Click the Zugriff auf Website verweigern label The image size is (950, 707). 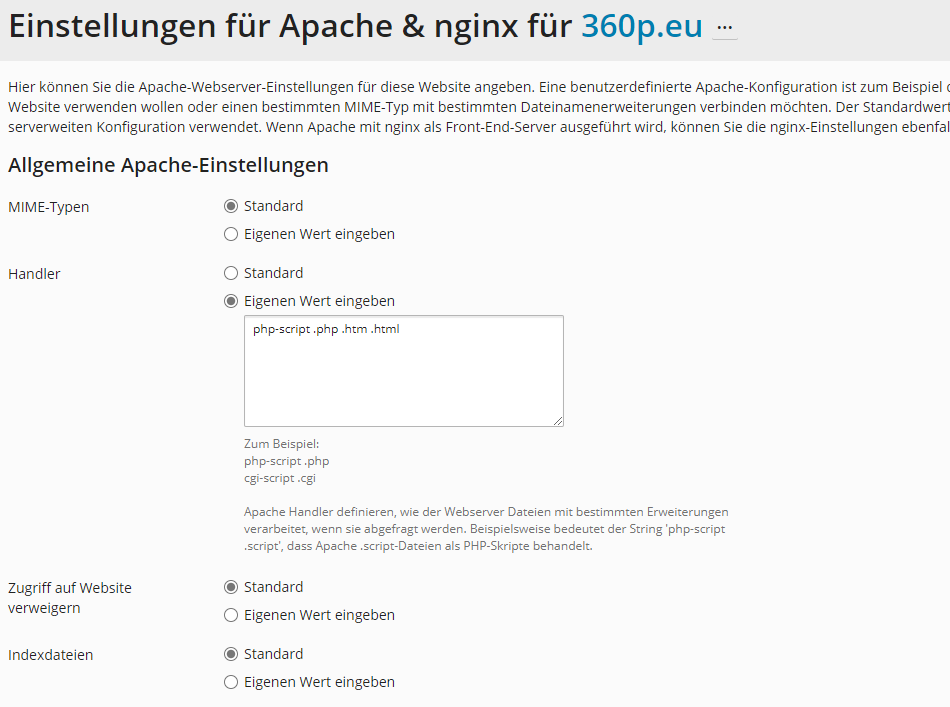(x=69, y=597)
